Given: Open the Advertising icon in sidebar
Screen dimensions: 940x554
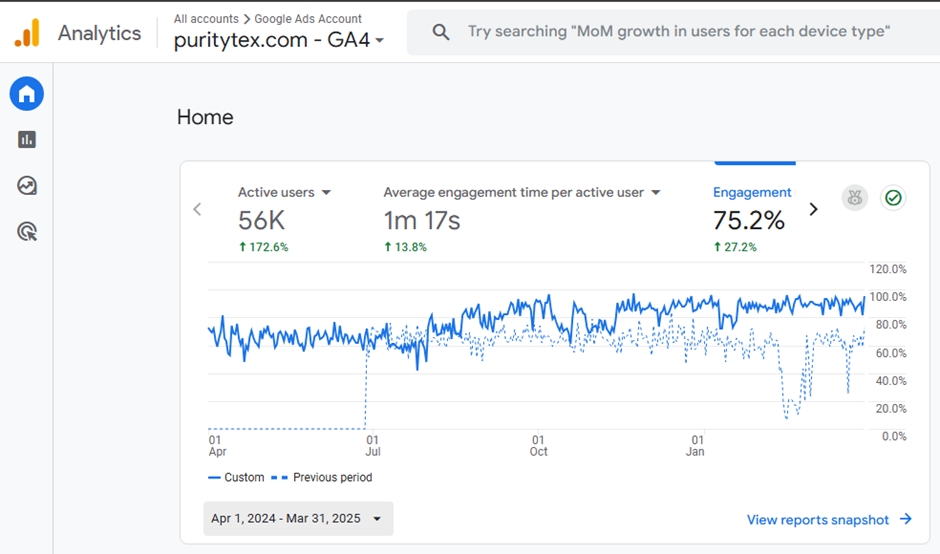Looking at the screenshot, I should 27,232.
